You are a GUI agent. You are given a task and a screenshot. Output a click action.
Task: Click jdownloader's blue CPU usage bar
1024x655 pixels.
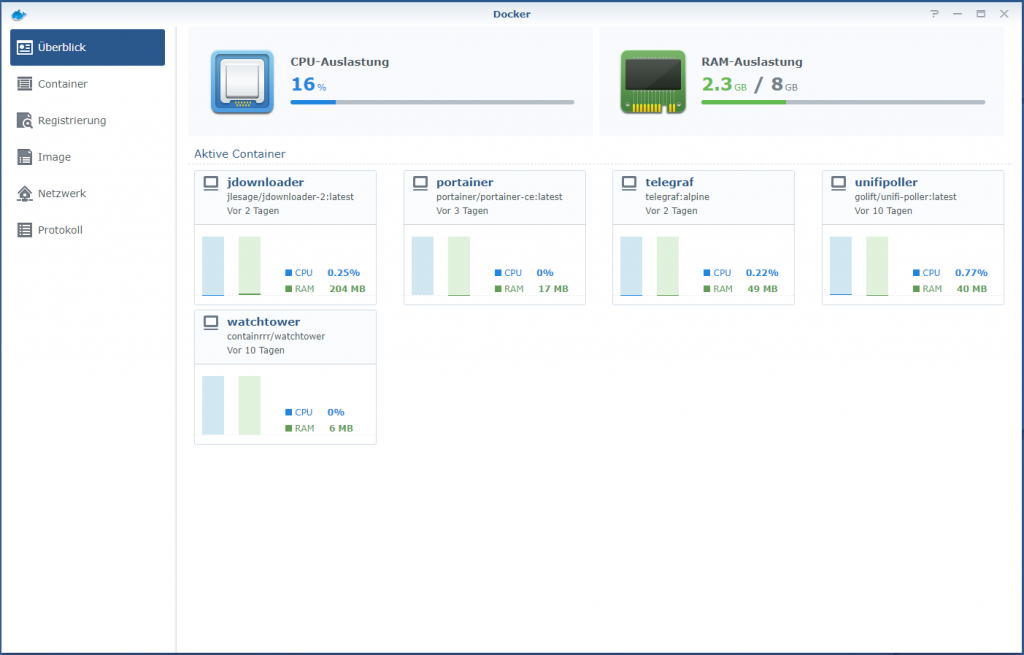[213, 266]
